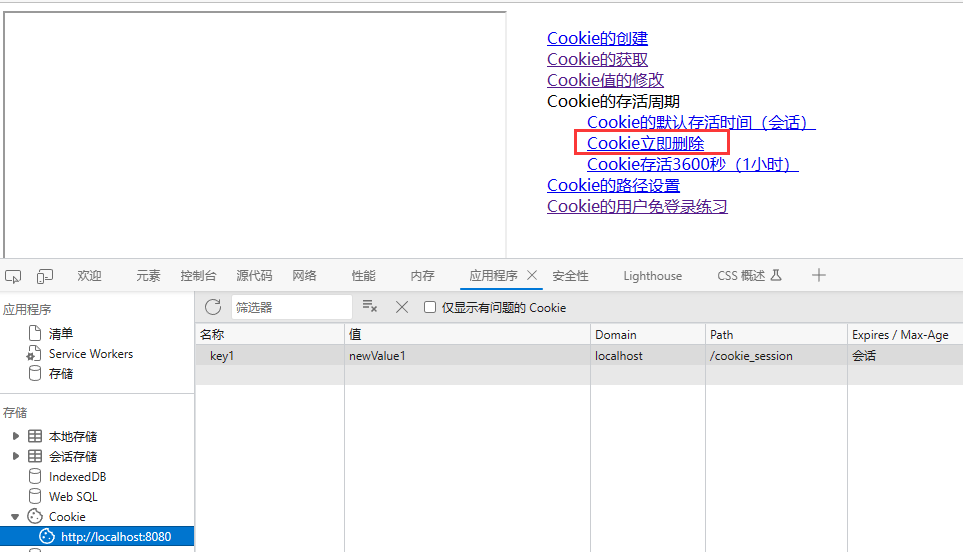
Task: Delete selected cookie with X icon
Action: (402, 307)
